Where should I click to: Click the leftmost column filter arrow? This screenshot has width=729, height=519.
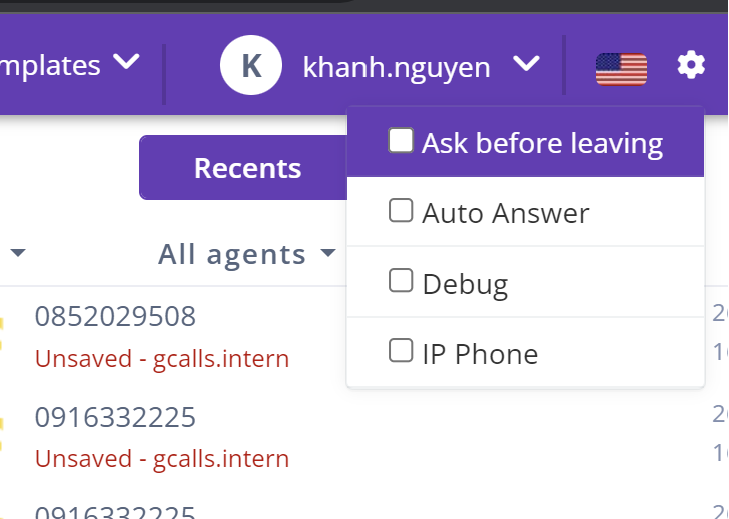(x=17, y=254)
